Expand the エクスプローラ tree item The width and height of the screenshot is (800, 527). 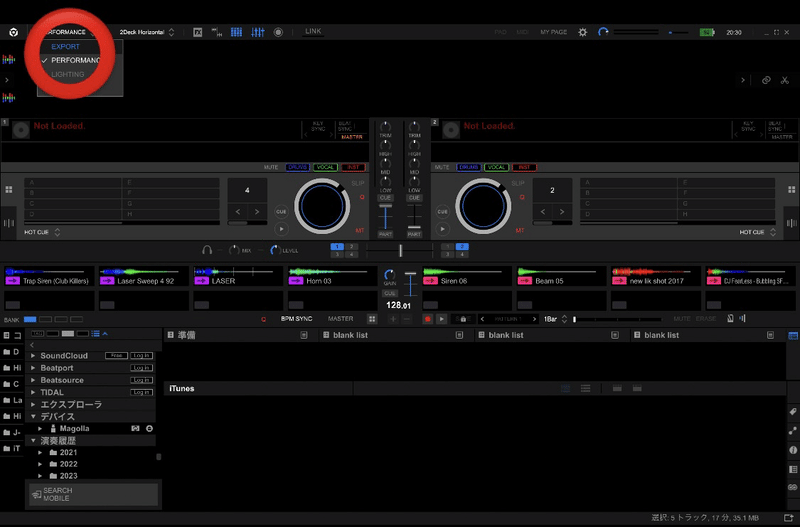point(33,405)
